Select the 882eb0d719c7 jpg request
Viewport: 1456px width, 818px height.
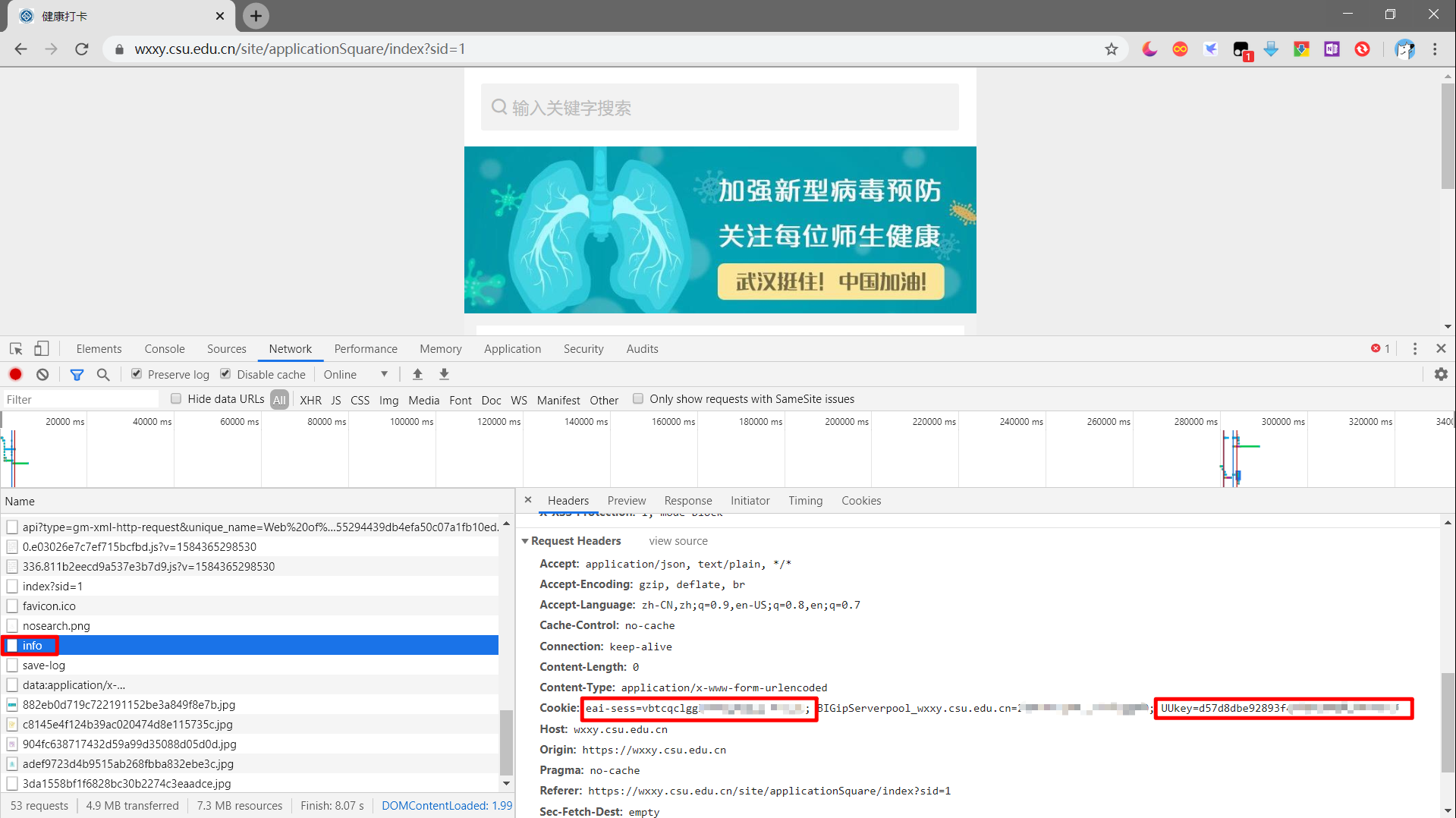coord(250,705)
